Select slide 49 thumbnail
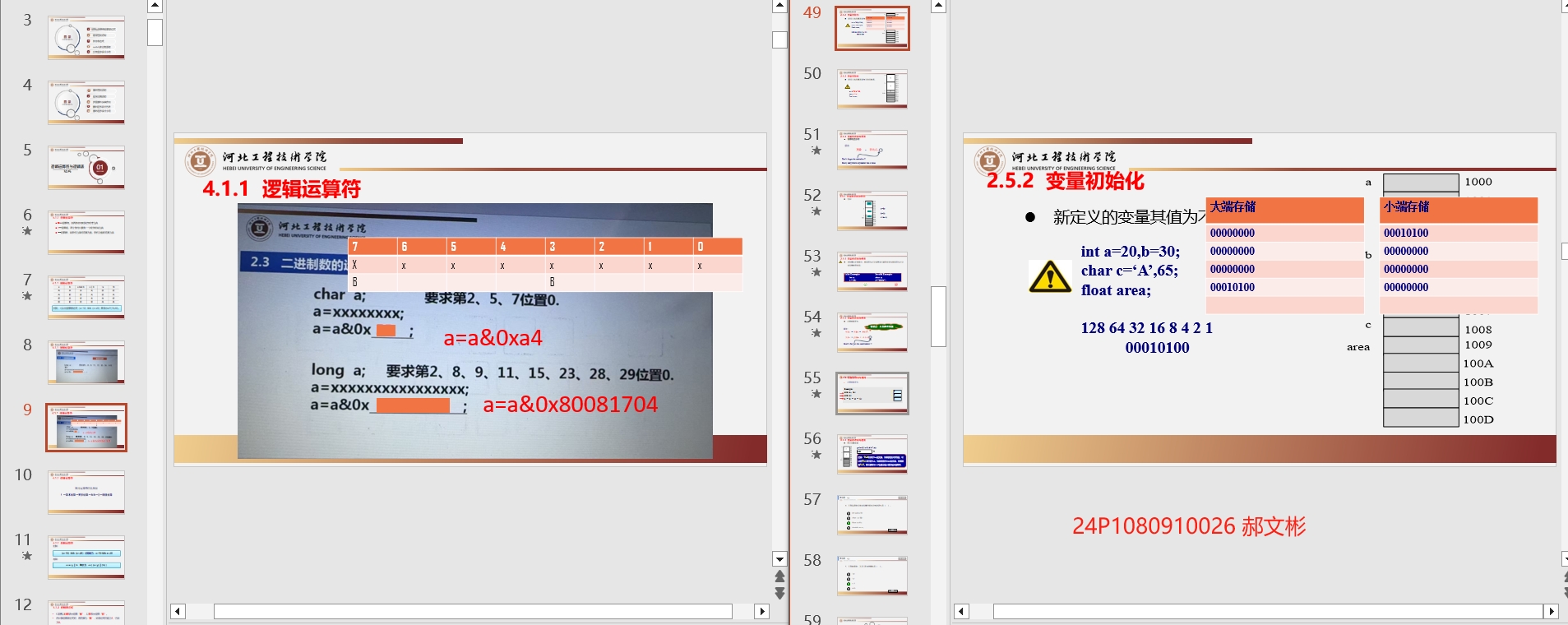This screenshot has height=625, width=1568. tap(872, 29)
